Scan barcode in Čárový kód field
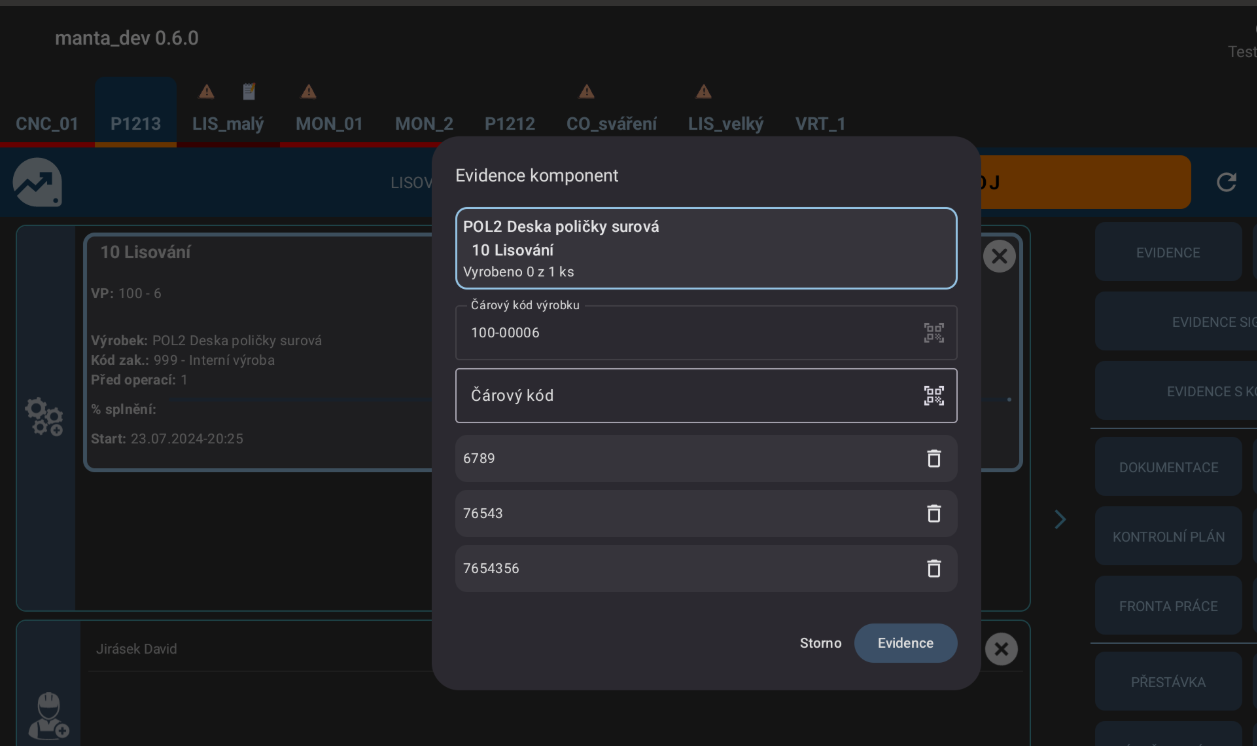 pos(933,396)
